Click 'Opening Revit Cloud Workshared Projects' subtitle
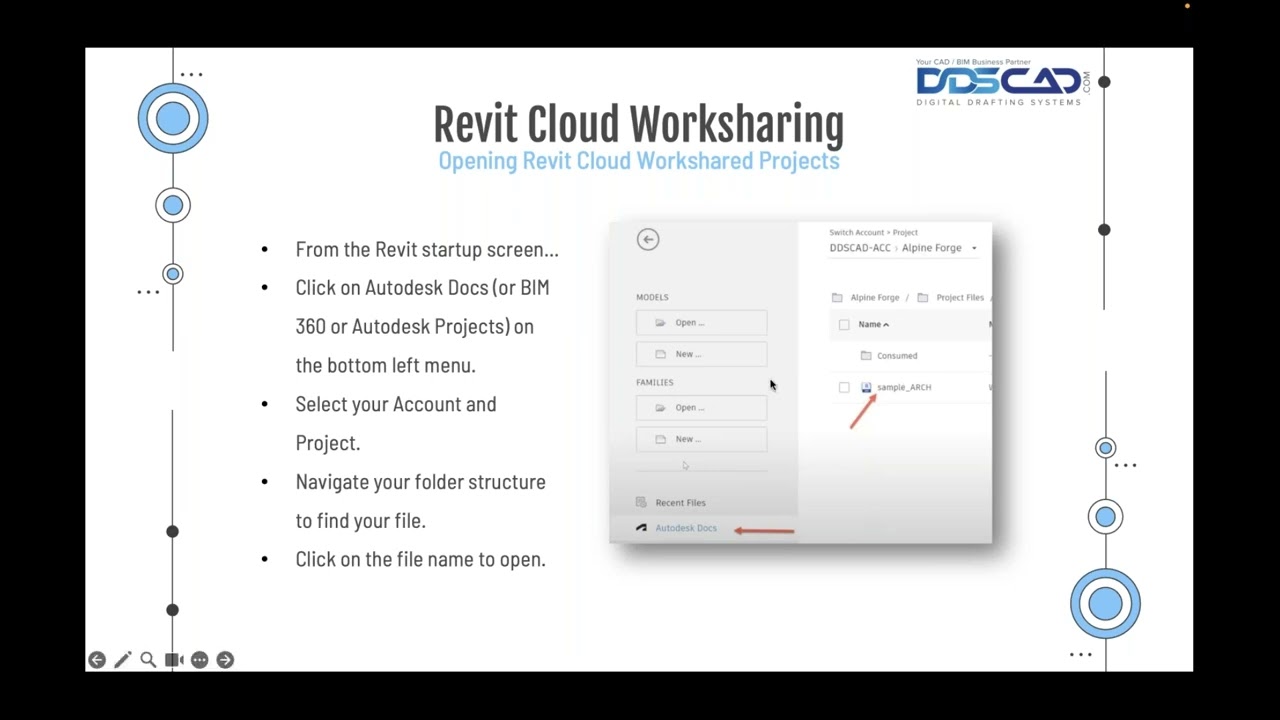This screenshot has width=1280, height=720. (x=639, y=161)
